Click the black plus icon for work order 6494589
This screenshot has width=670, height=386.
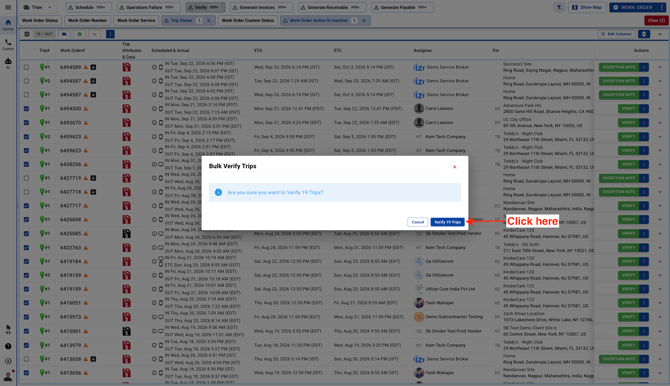(x=93, y=67)
